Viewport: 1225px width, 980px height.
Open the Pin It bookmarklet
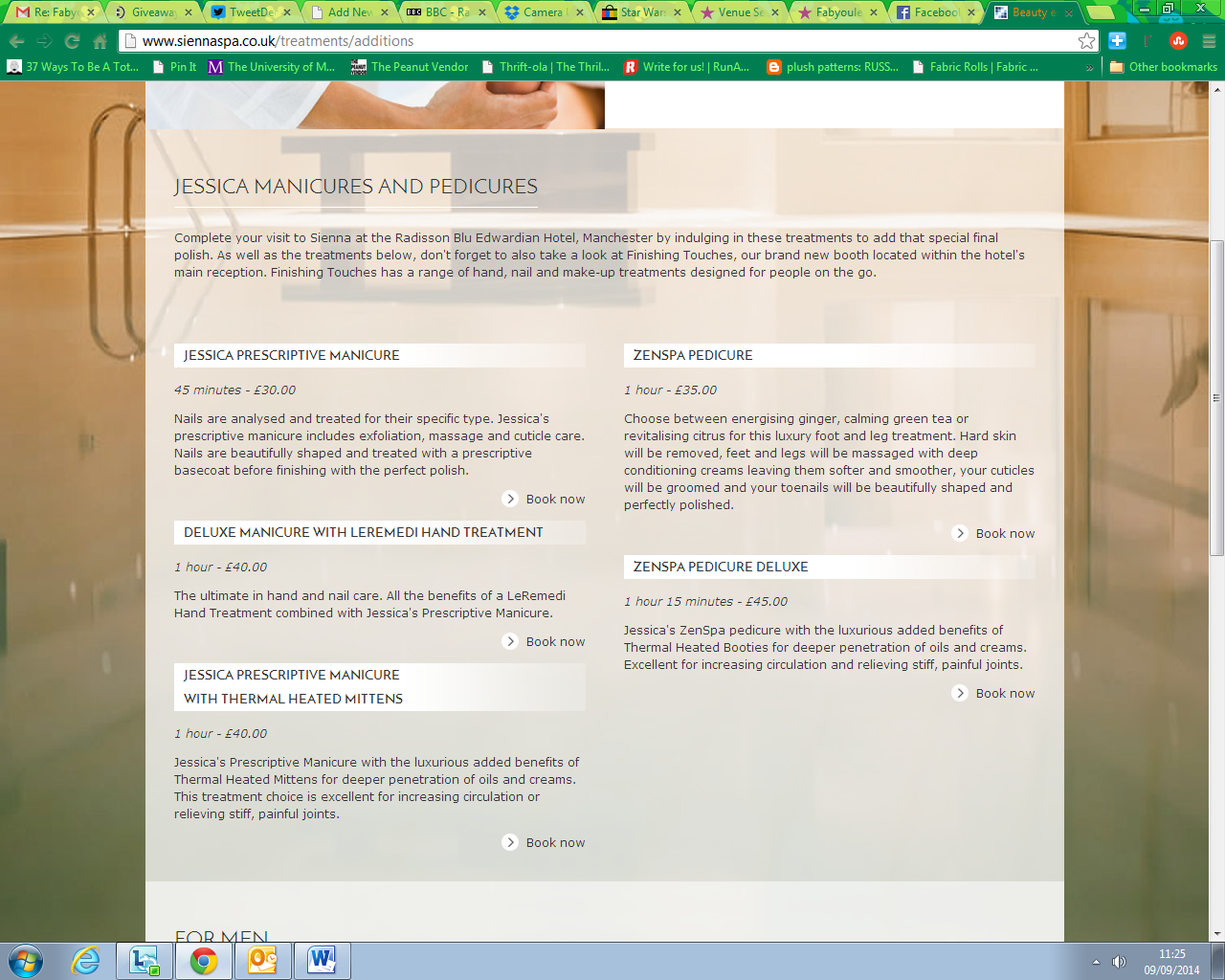point(174,67)
